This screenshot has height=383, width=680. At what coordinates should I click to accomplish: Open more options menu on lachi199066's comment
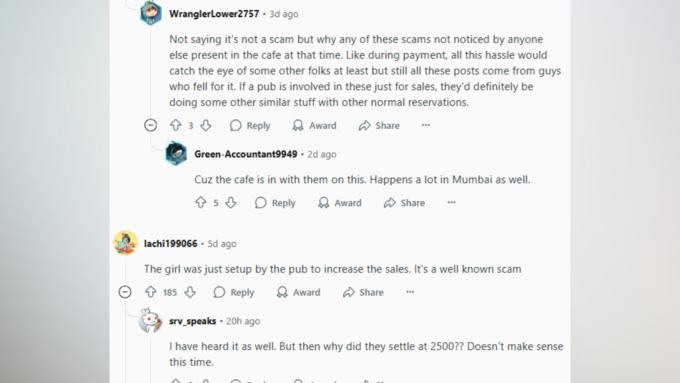(410, 292)
